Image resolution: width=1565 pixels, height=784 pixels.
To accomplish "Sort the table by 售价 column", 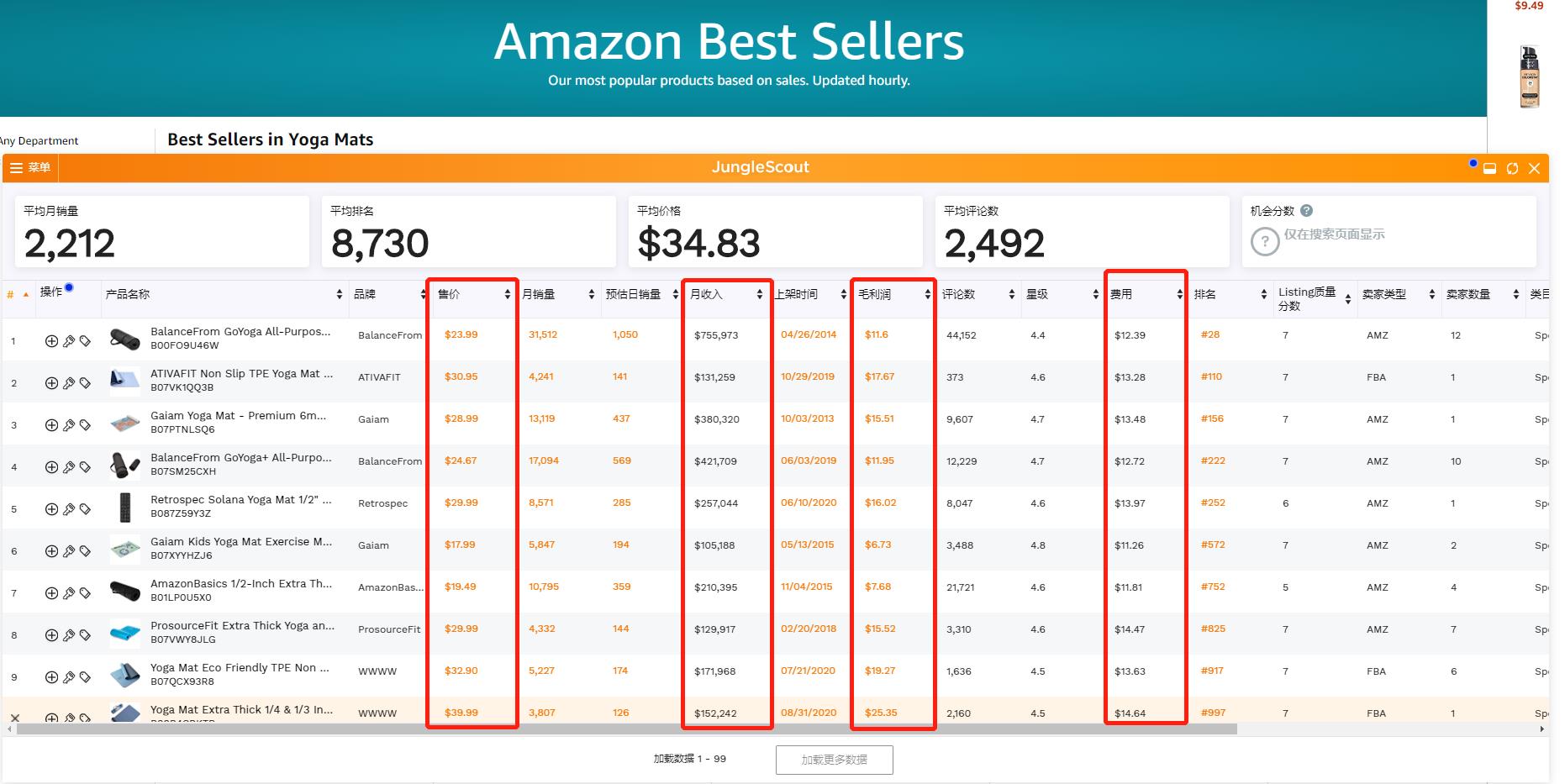I will (x=507, y=294).
